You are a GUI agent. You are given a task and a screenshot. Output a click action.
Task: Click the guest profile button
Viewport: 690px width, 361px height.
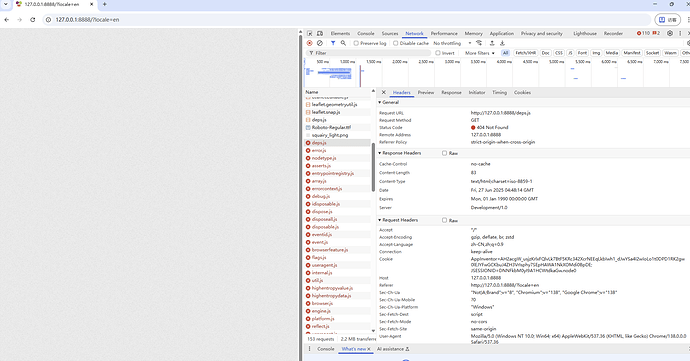point(667,20)
